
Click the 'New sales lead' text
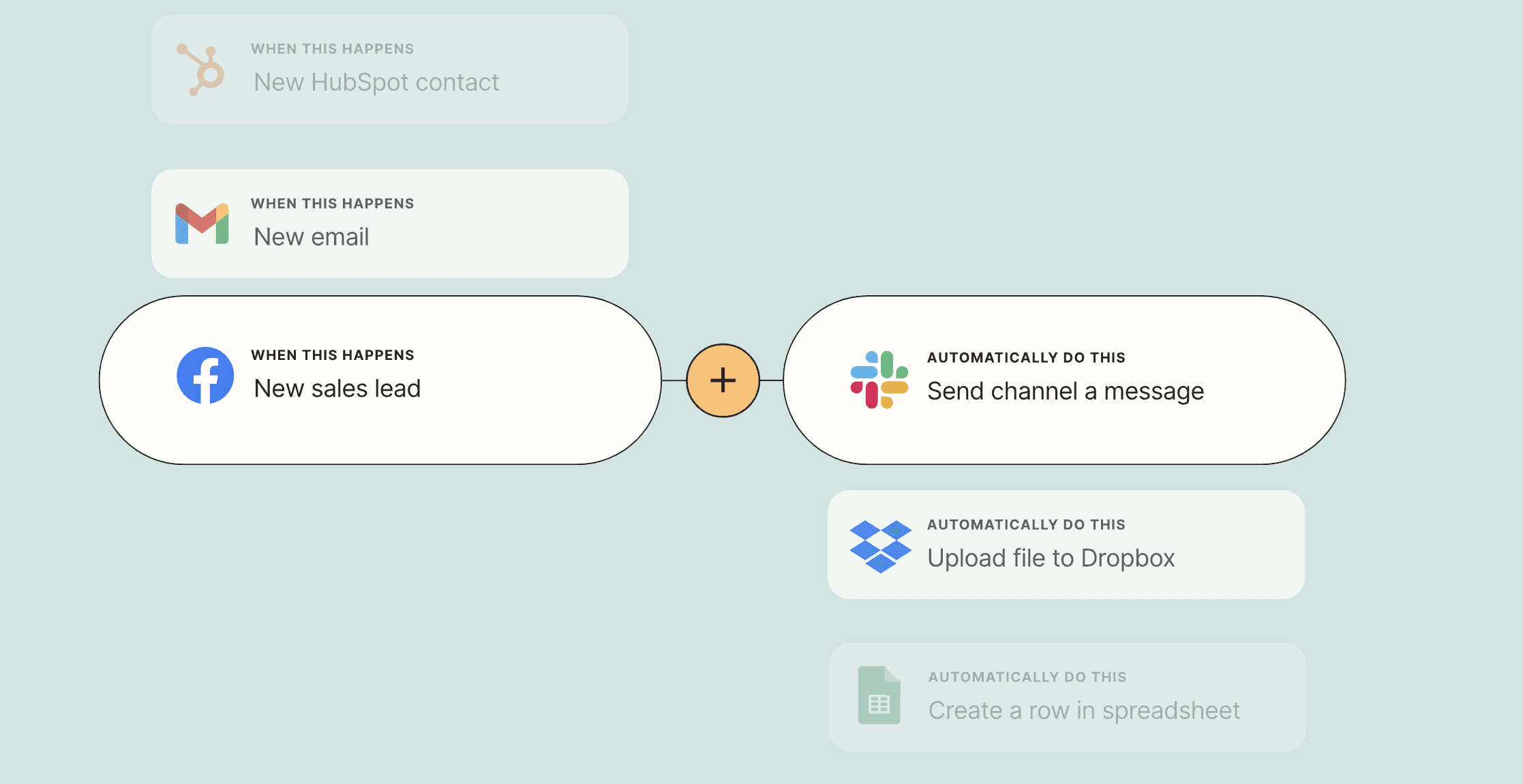pyautogui.click(x=337, y=389)
